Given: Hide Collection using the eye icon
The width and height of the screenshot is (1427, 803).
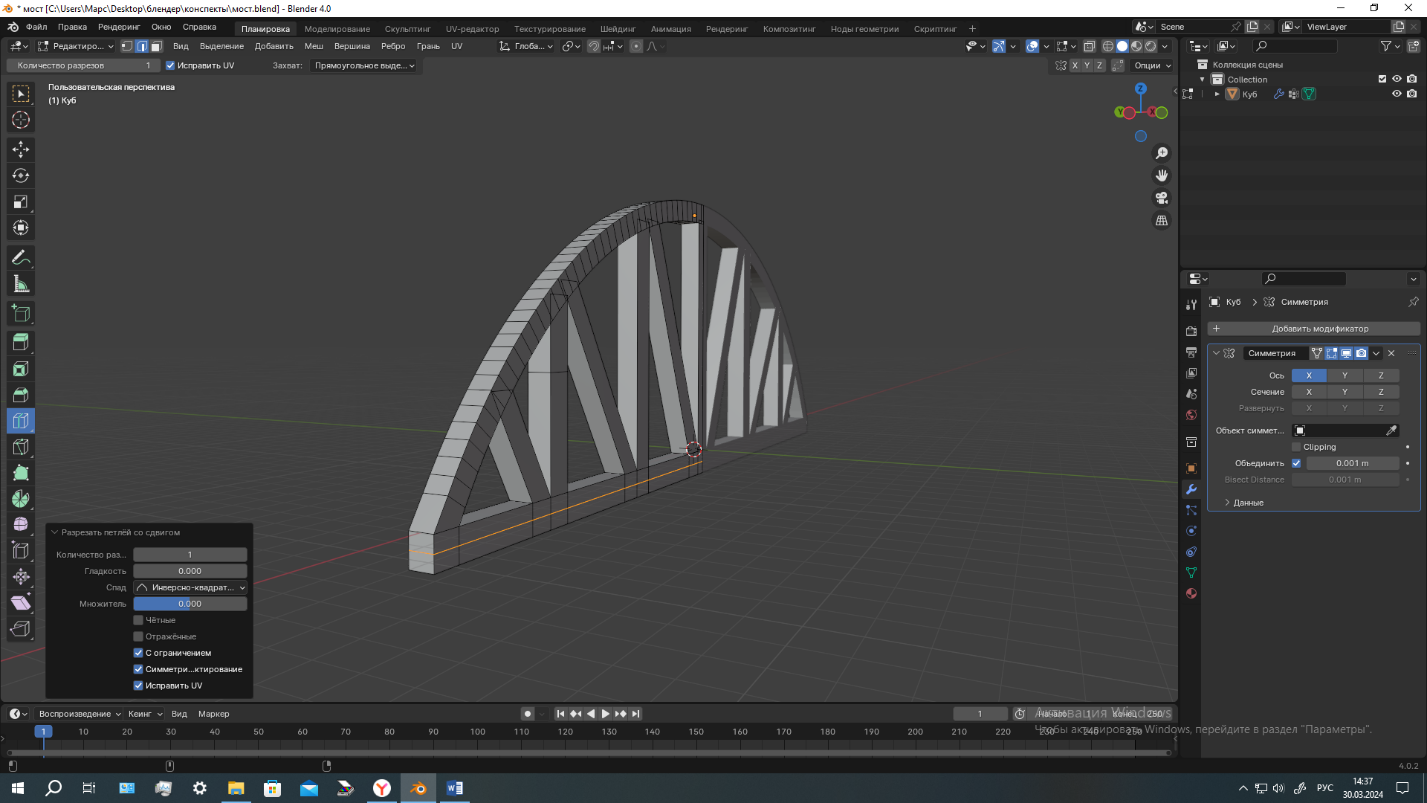Looking at the screenshot, I should (1397, 79).
